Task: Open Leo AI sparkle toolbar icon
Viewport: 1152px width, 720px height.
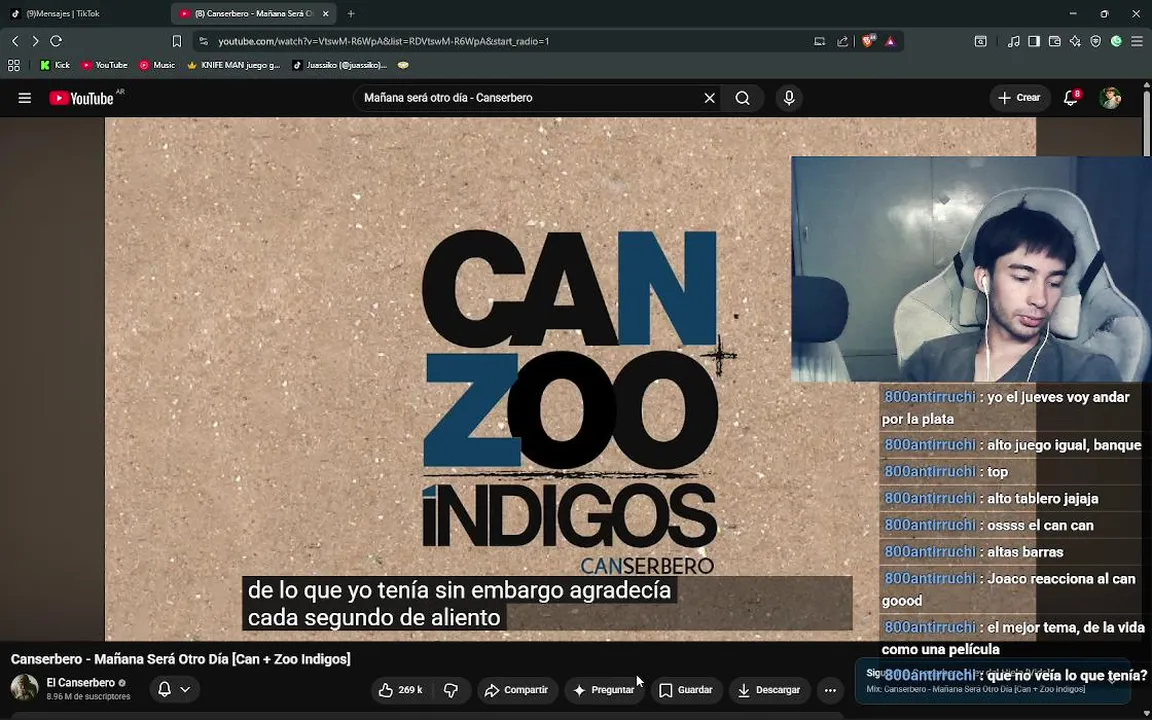Action: pos(1075,41)
